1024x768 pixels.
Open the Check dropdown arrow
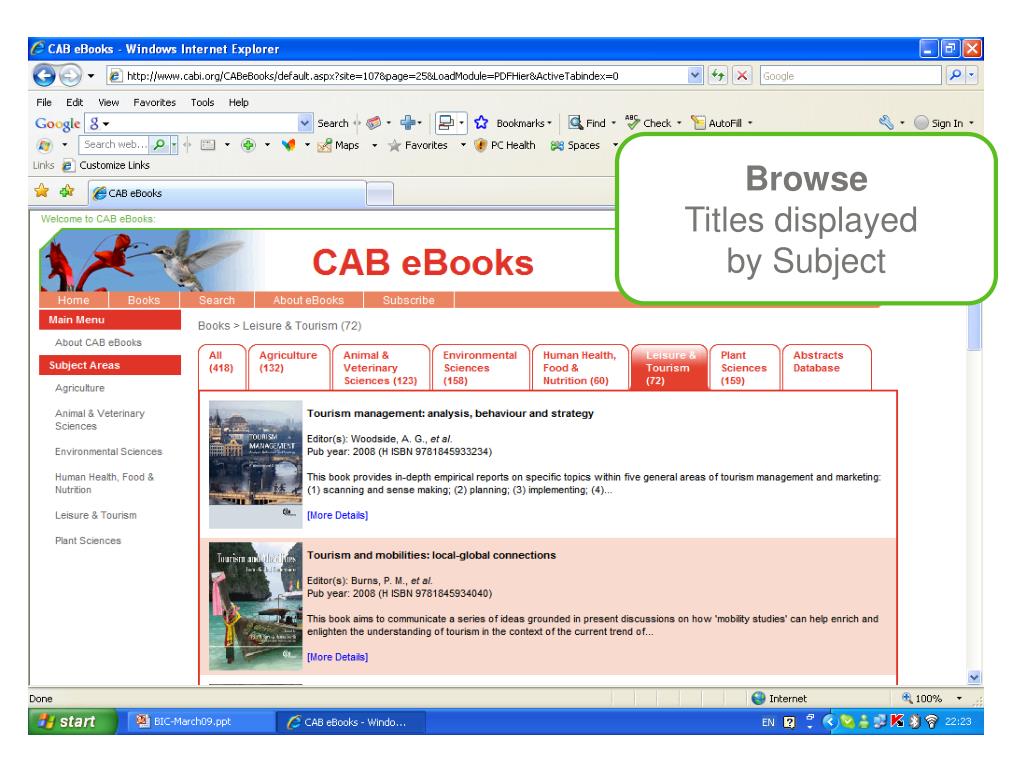point(679,123)
